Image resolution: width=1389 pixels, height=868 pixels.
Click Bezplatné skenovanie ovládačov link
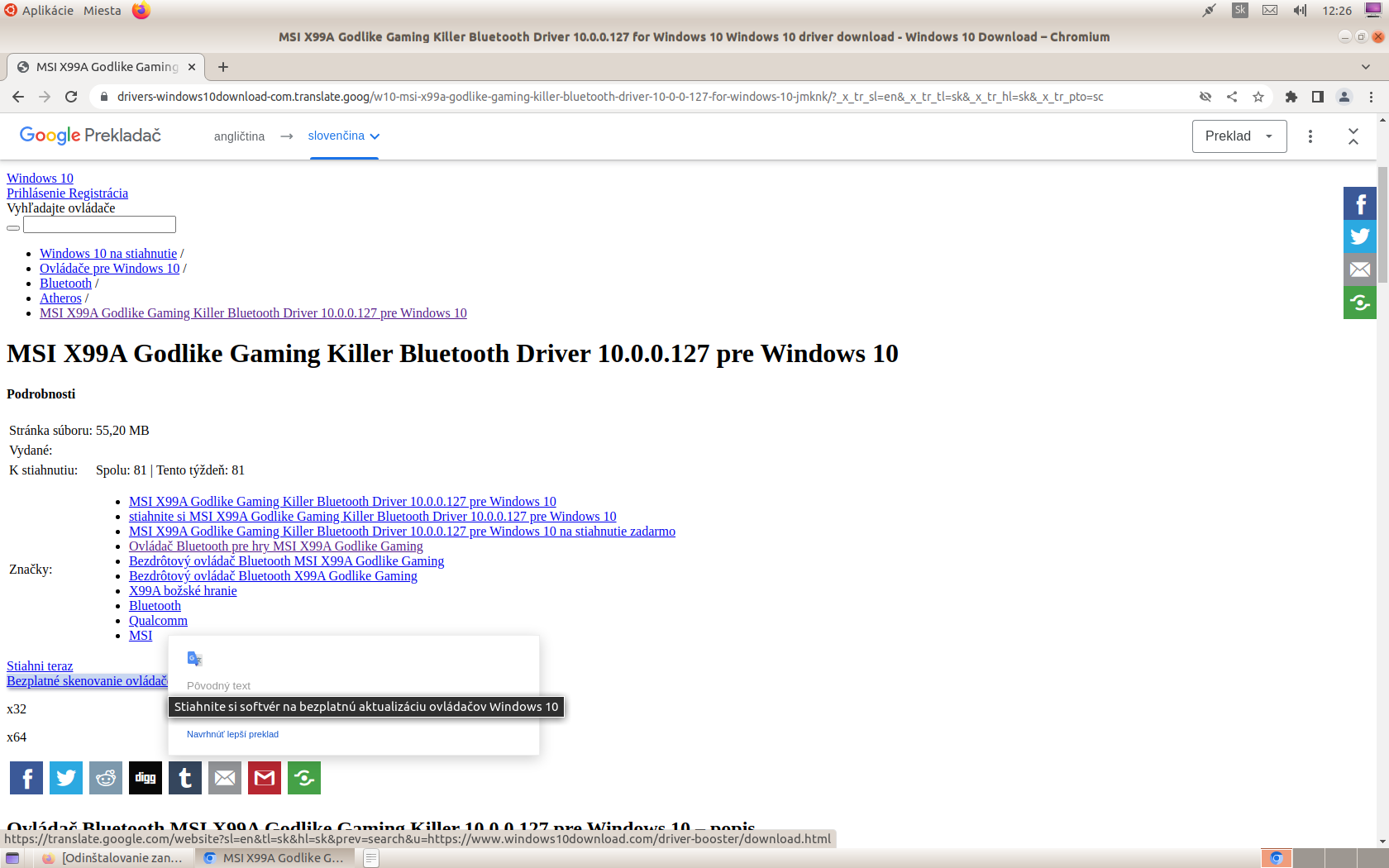click(x=87, y=681)
